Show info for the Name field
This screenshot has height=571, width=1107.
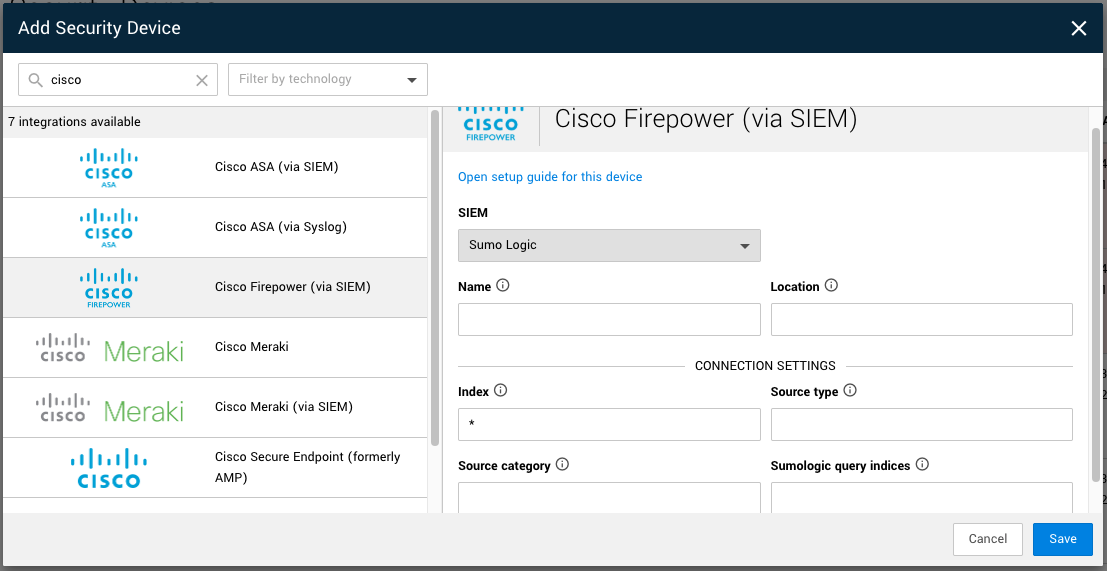pyautogui.click(x=503, y=286)
